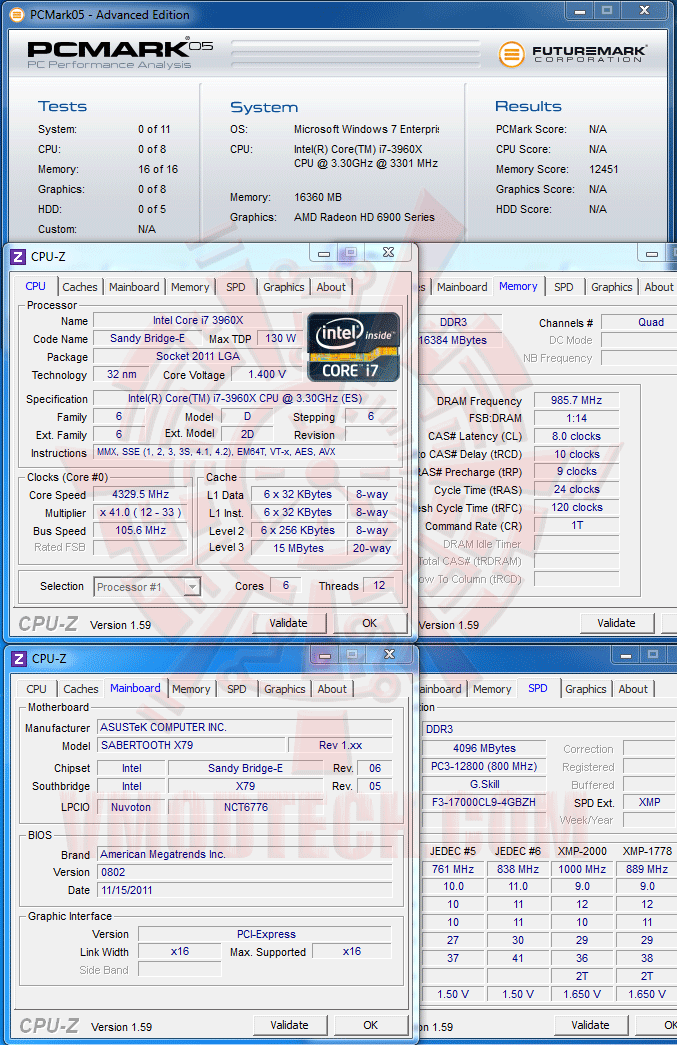Screen dimensions: 677x1045
Task: Click the Multiplier x 41.0 field
Action: click(141, 513)
